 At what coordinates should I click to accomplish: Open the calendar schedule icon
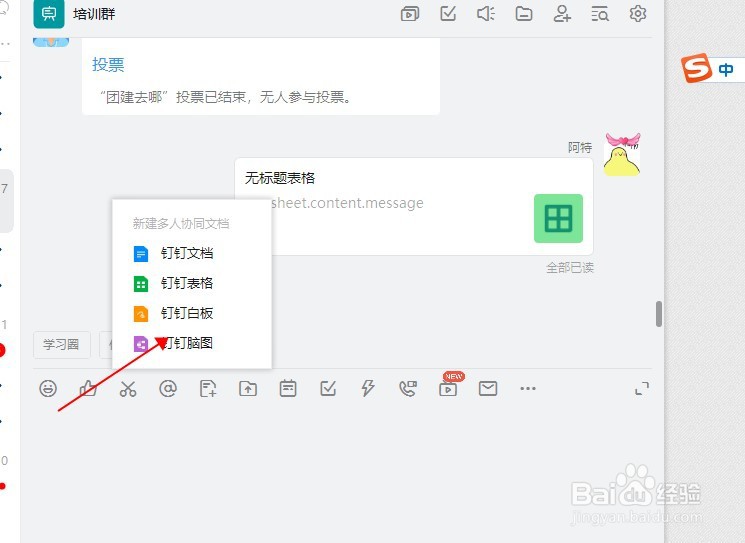click(x=288, y=389)
